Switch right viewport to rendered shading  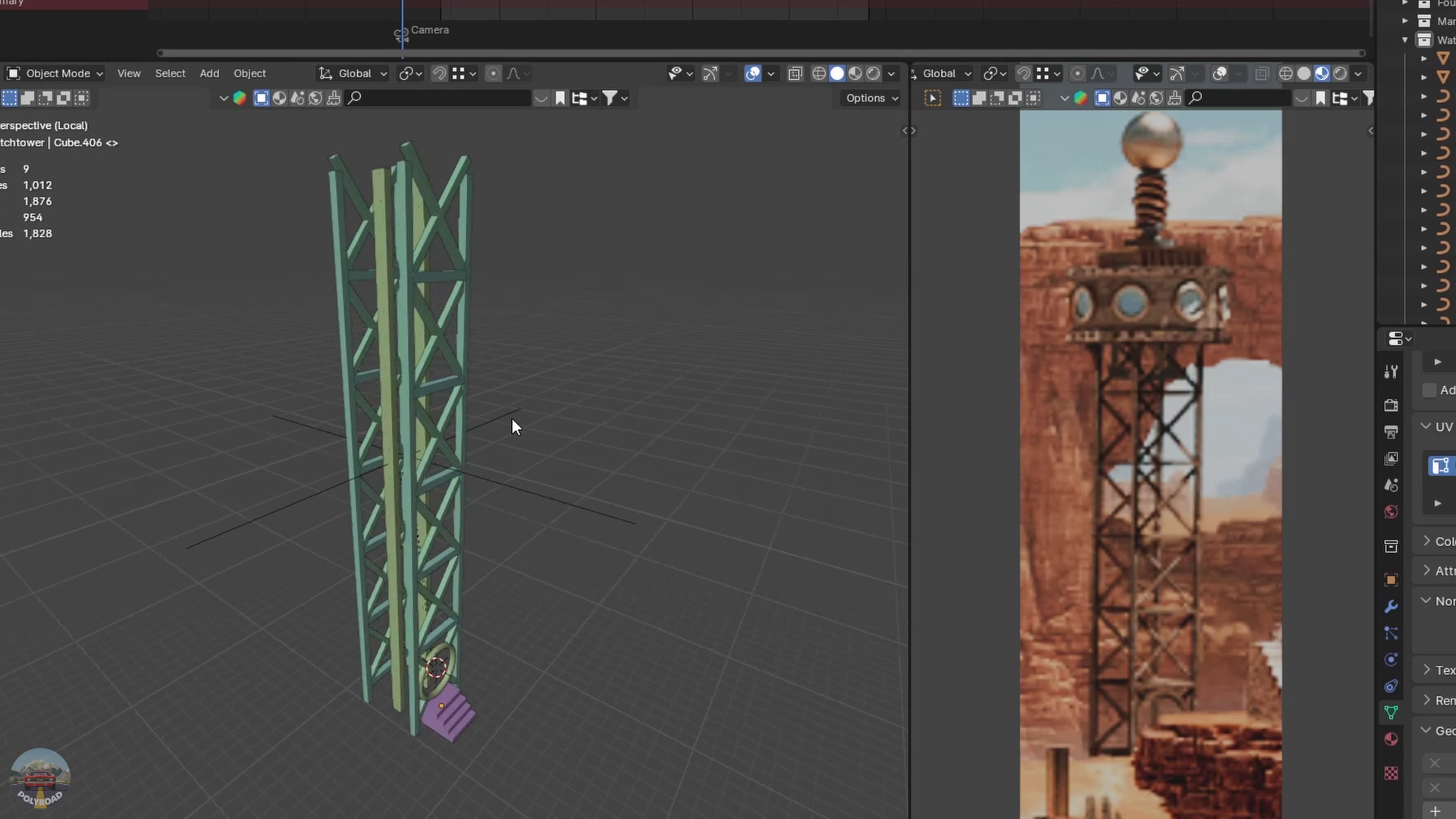1341,74
